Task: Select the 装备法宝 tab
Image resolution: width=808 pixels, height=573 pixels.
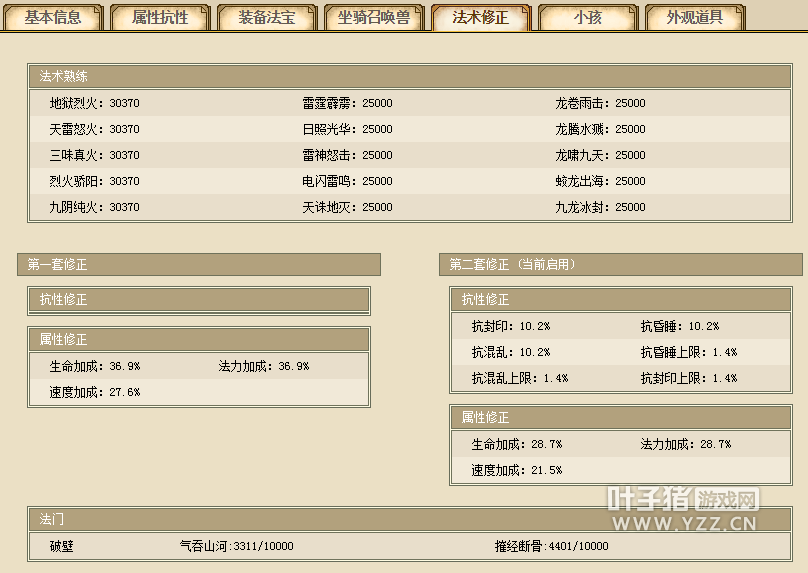Action: [267, 17]
